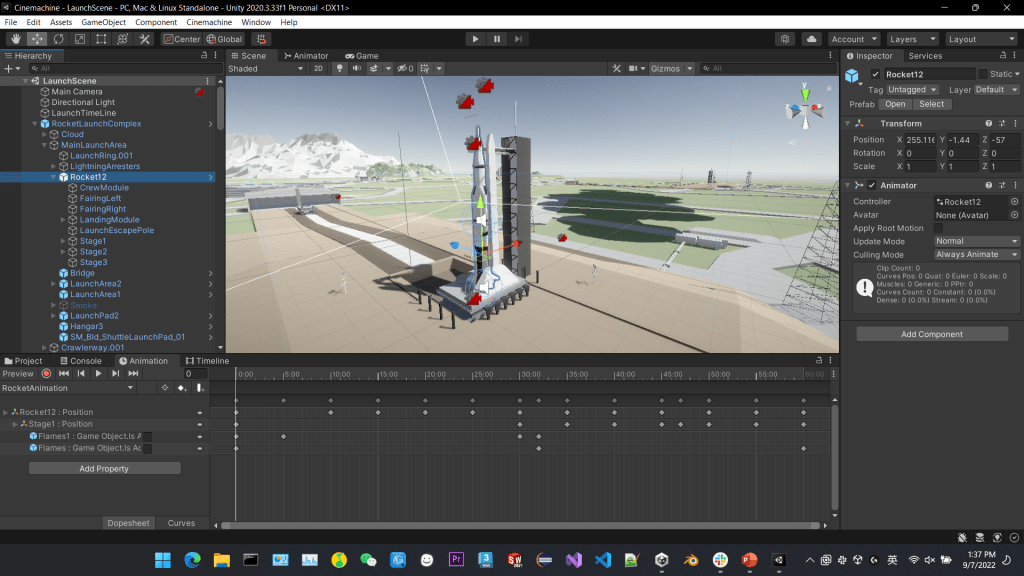
Task: Select the Hand tool in toolbar
Action: click(x=16, y=39)
